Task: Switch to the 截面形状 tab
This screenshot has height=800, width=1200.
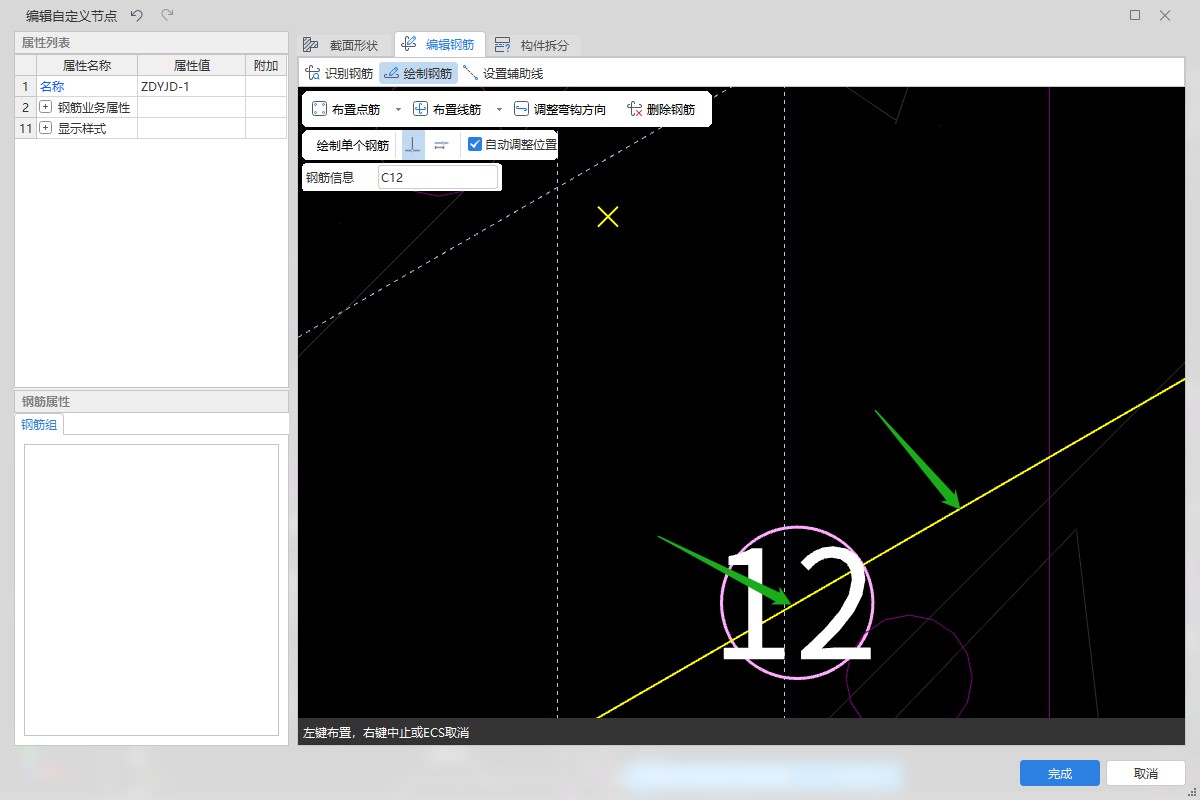Action: [341, 45]
